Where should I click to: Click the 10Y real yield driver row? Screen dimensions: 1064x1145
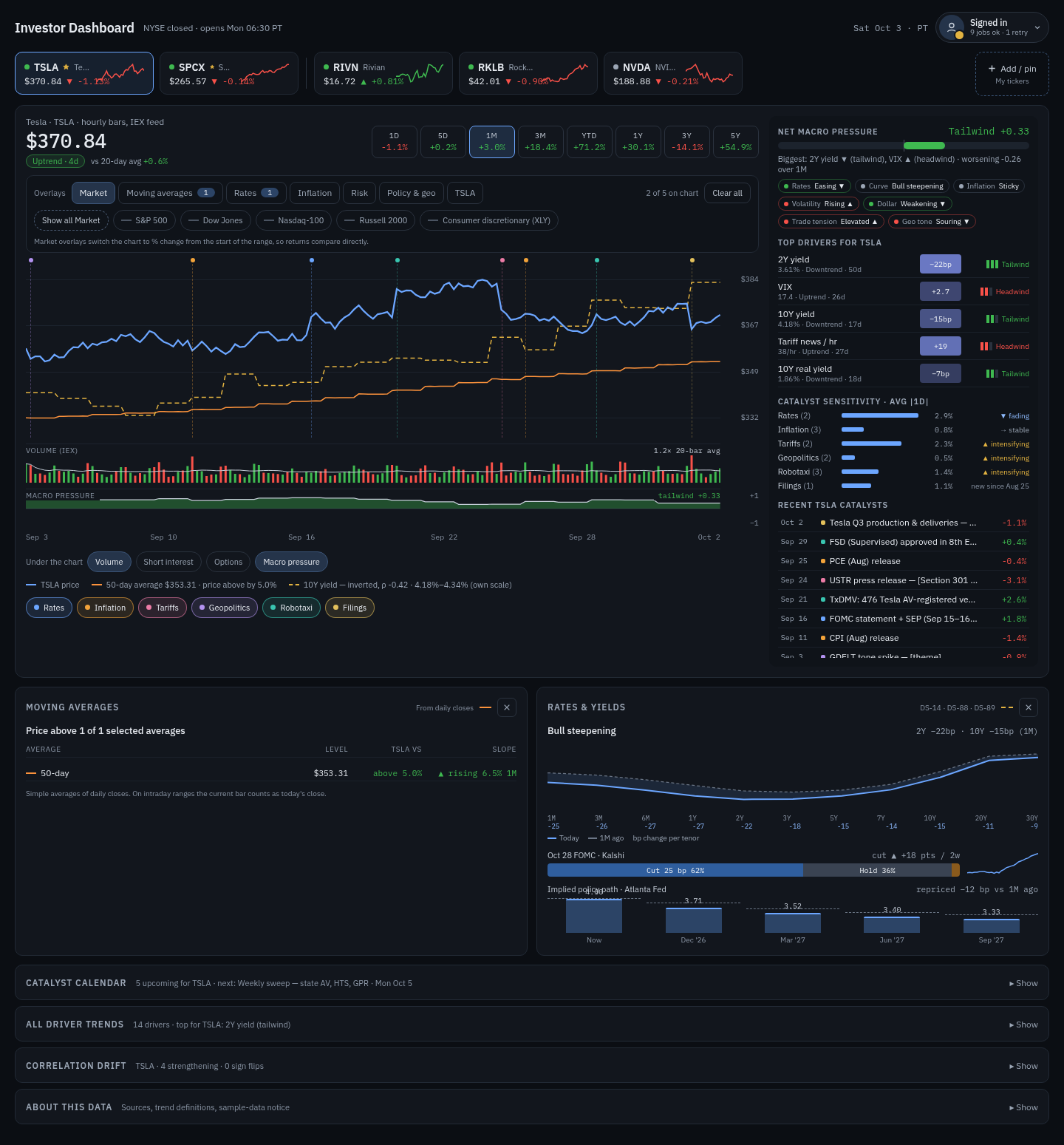click(x=904, y=373)
